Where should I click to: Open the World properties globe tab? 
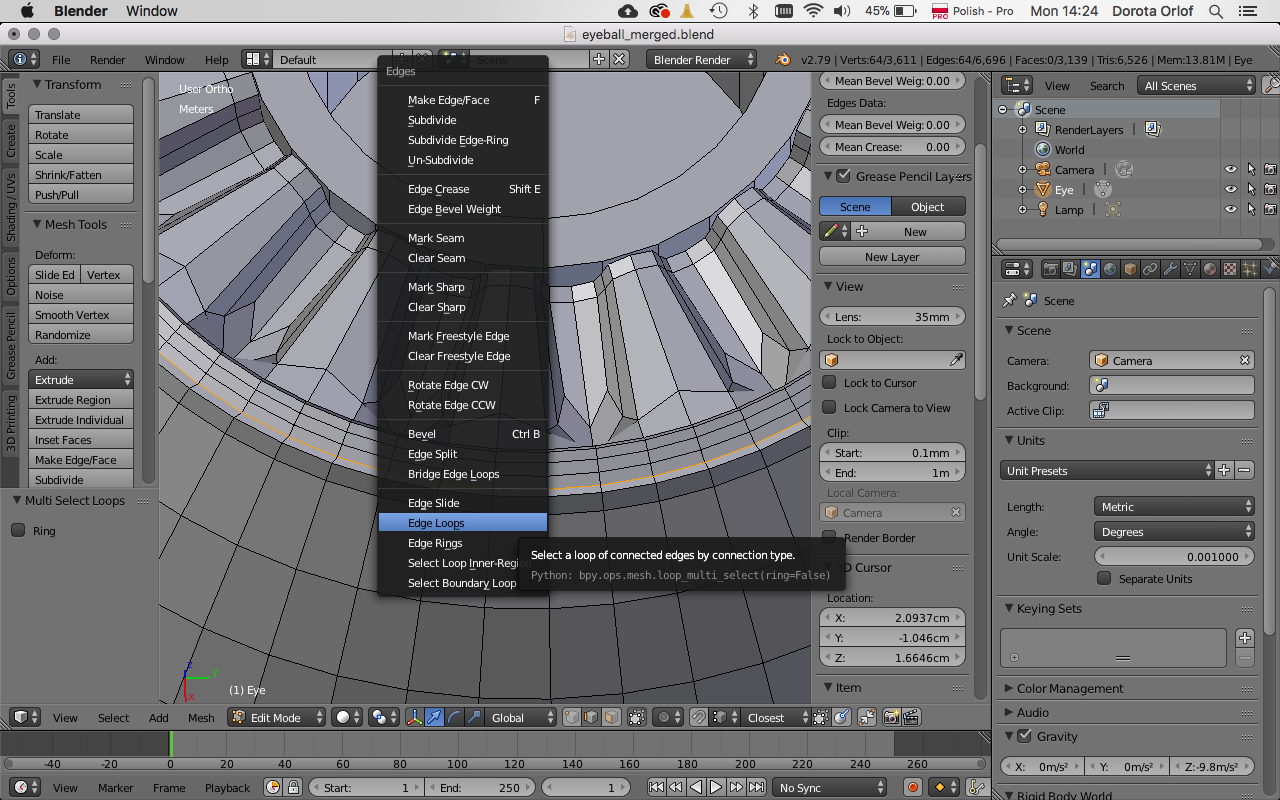point(1110,269)
